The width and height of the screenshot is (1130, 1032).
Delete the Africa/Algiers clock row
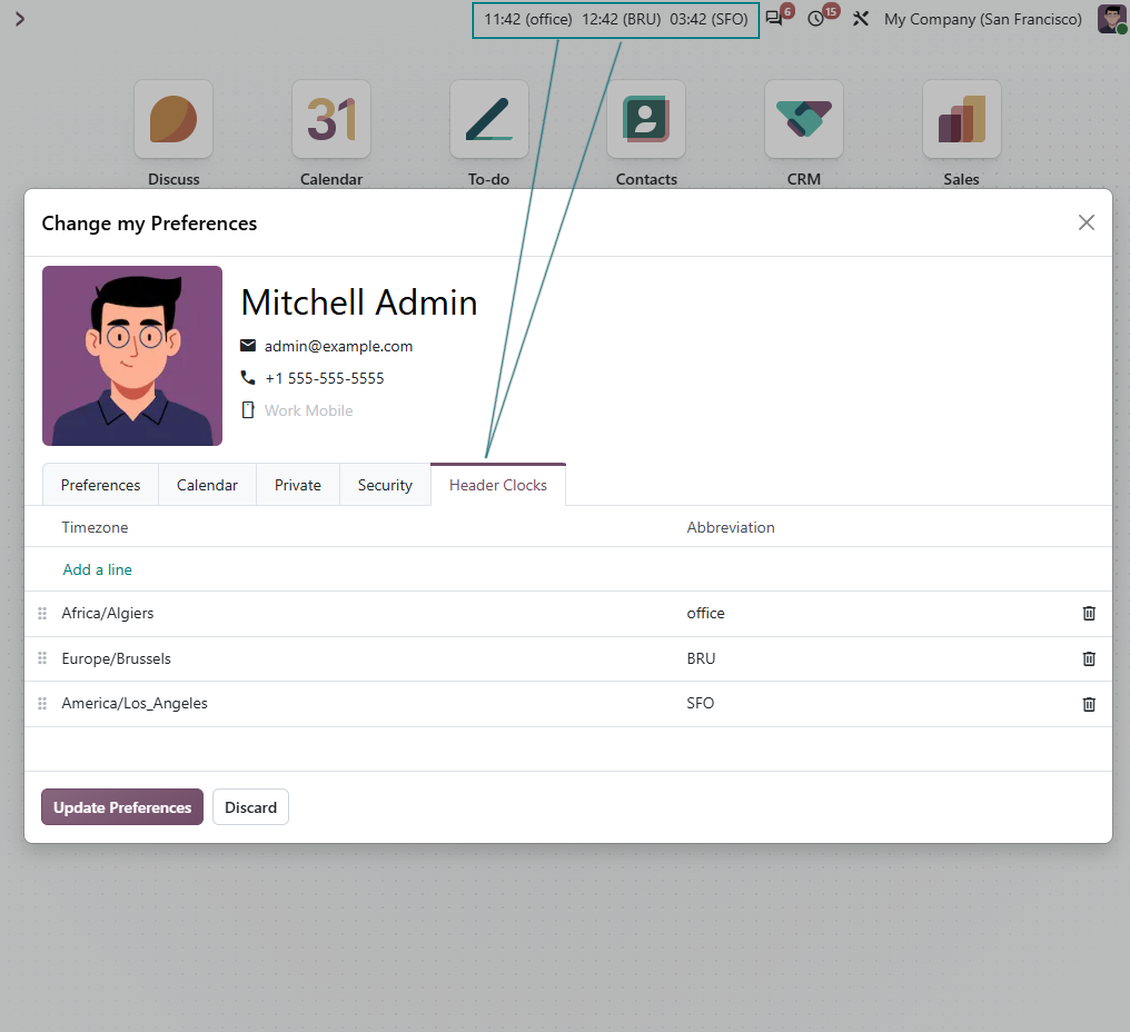click(1089, 613)
